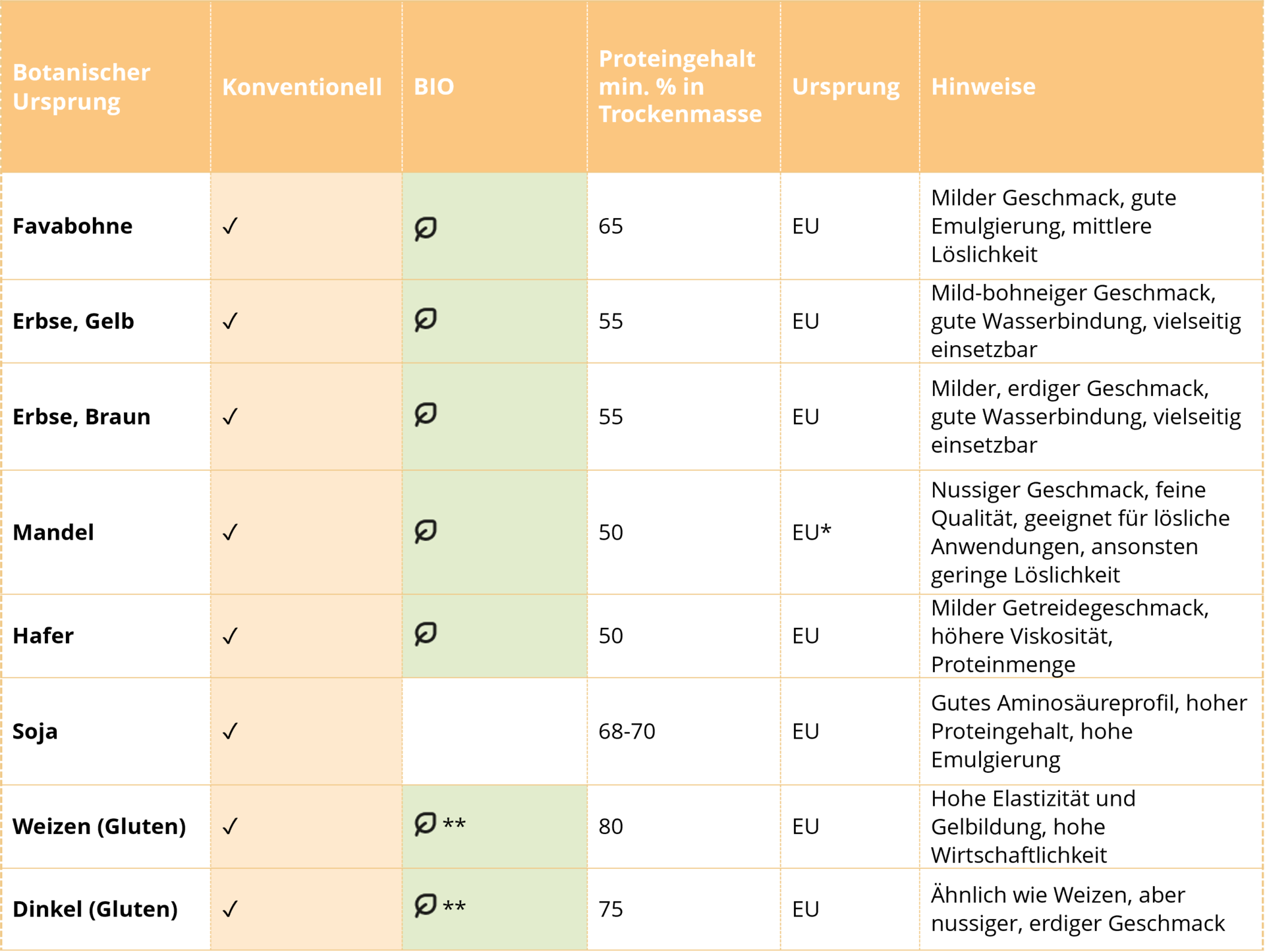Click the Weizen (Gluten) row label

[99, 826]
